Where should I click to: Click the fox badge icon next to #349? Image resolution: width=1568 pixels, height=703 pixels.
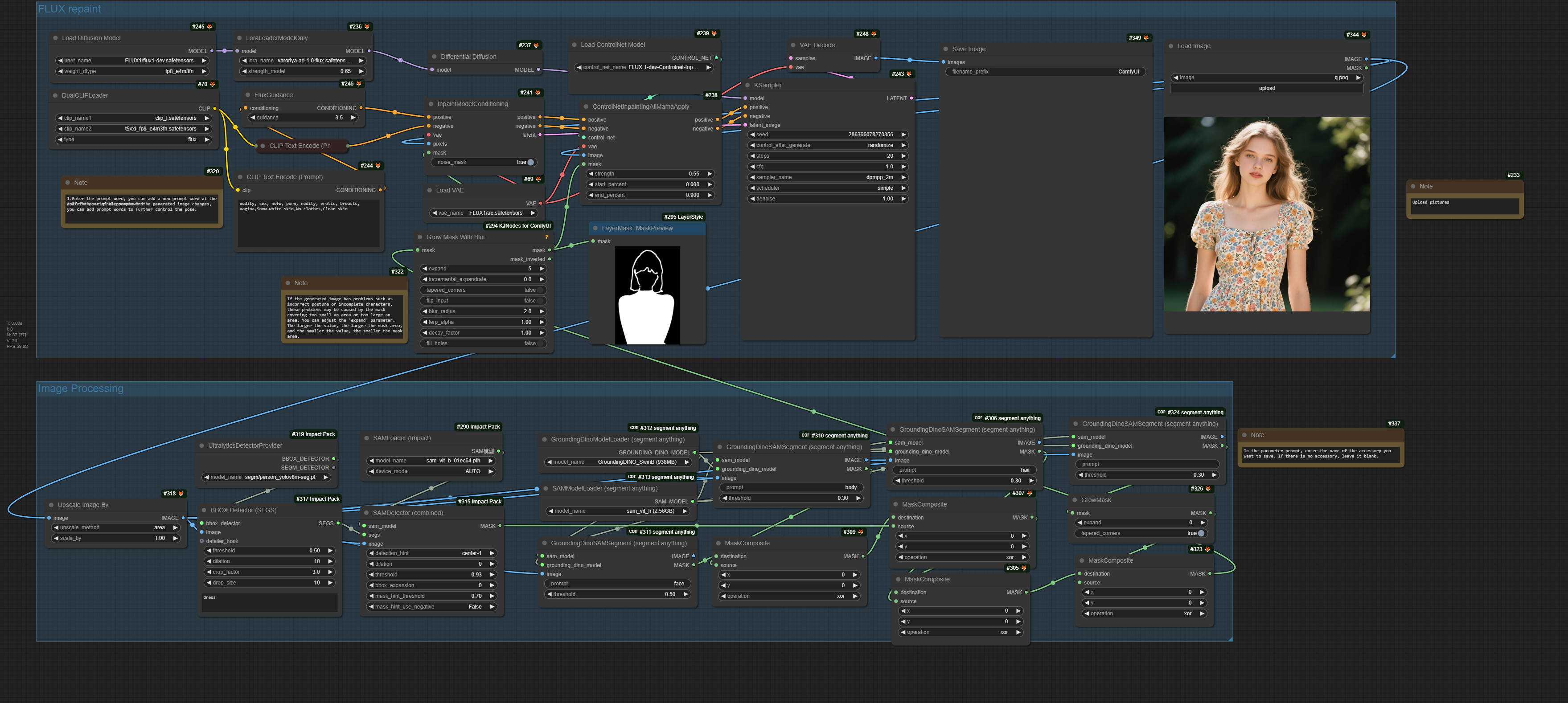coord(1146,38)
